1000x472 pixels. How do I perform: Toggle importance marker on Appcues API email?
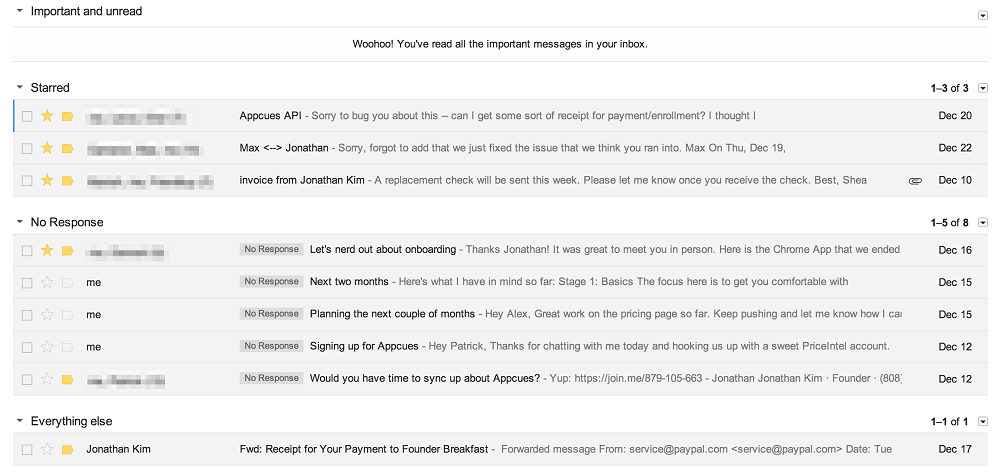coord(67,116)
